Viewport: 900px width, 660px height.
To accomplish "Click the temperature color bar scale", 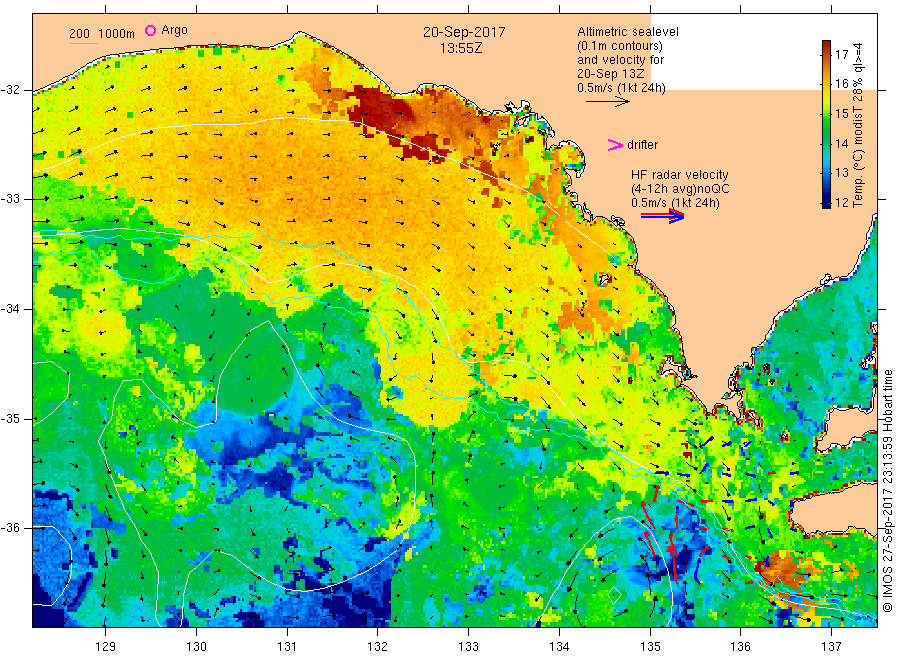I will (x=827, y=124).
